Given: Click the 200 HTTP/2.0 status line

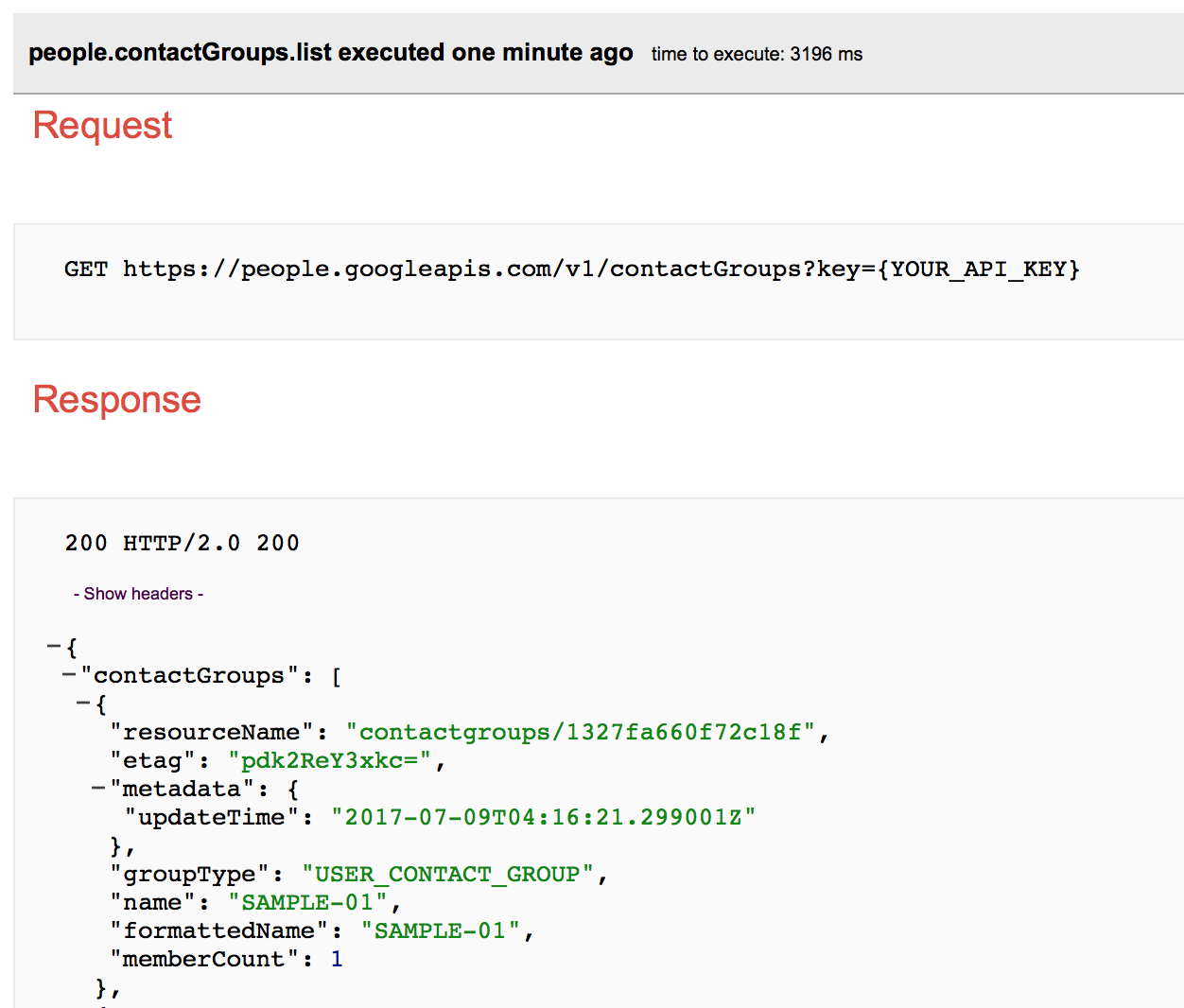Looking at the screenshot, I should pos(182,543).
